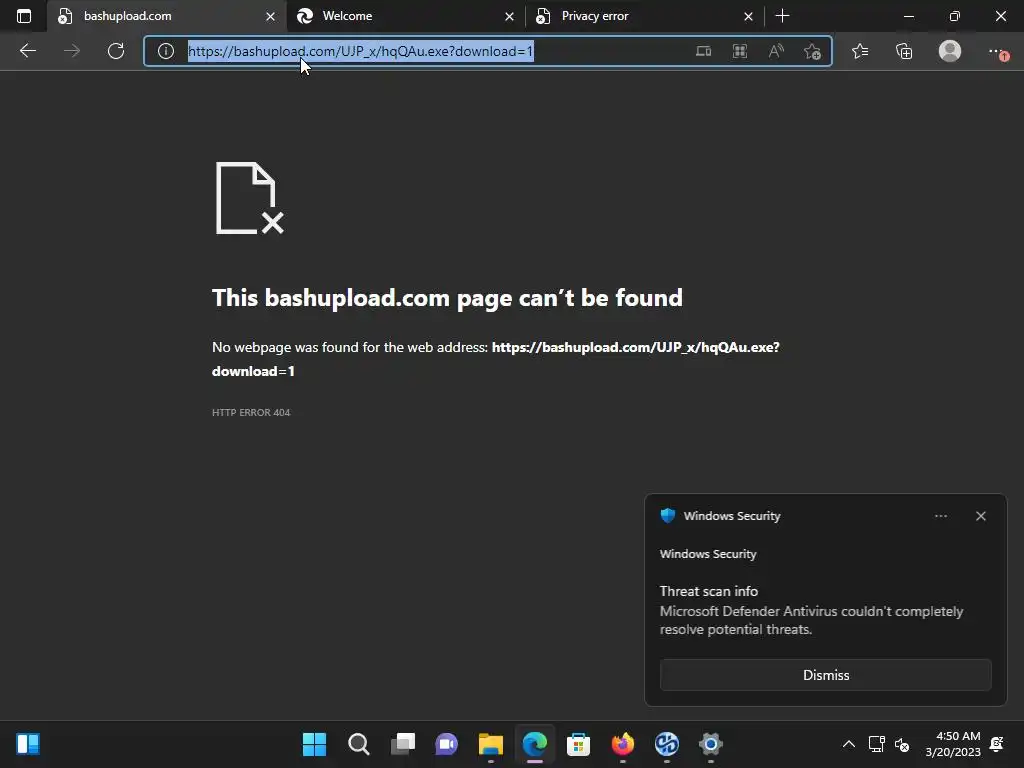Open taskbar Search

[359, 744]
